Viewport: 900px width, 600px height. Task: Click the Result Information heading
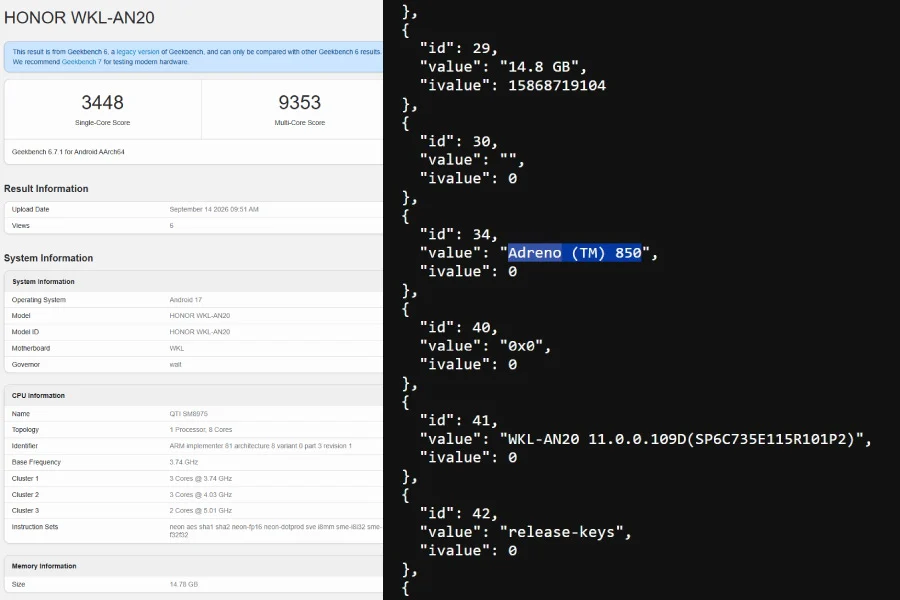point(46,189)
